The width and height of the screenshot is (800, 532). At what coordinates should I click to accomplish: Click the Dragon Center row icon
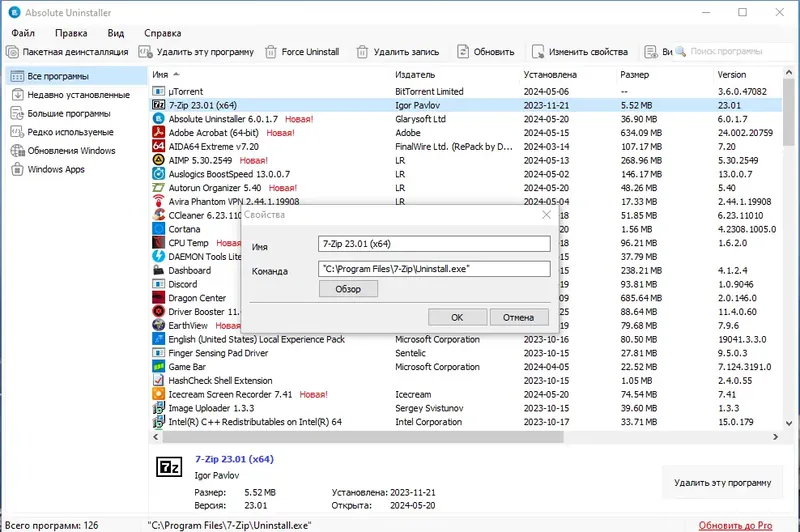click(159, 298)
